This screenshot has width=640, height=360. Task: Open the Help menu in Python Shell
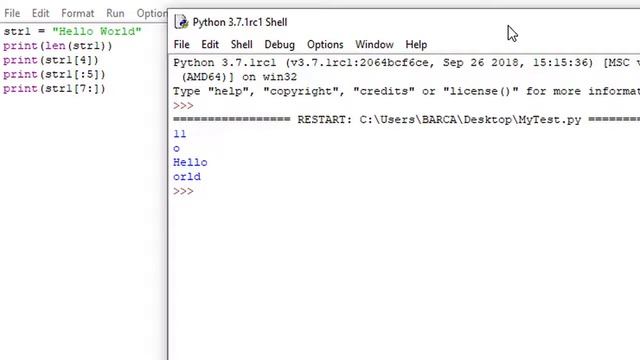[416, 44]
